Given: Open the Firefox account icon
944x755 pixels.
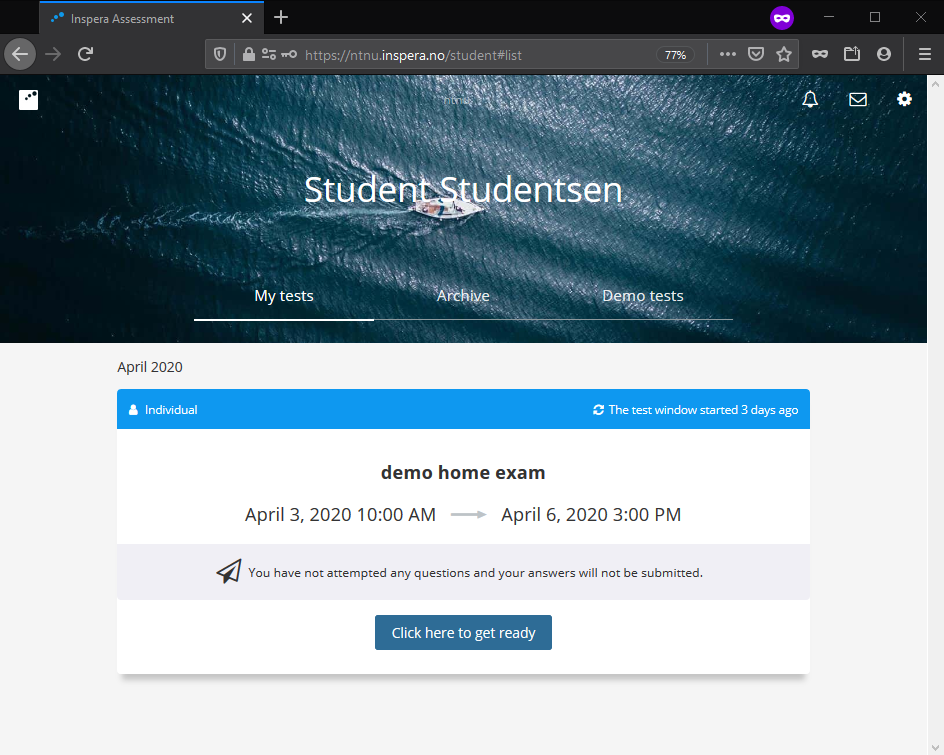Looking at the screenshot, I should click(x=884, y=55).
